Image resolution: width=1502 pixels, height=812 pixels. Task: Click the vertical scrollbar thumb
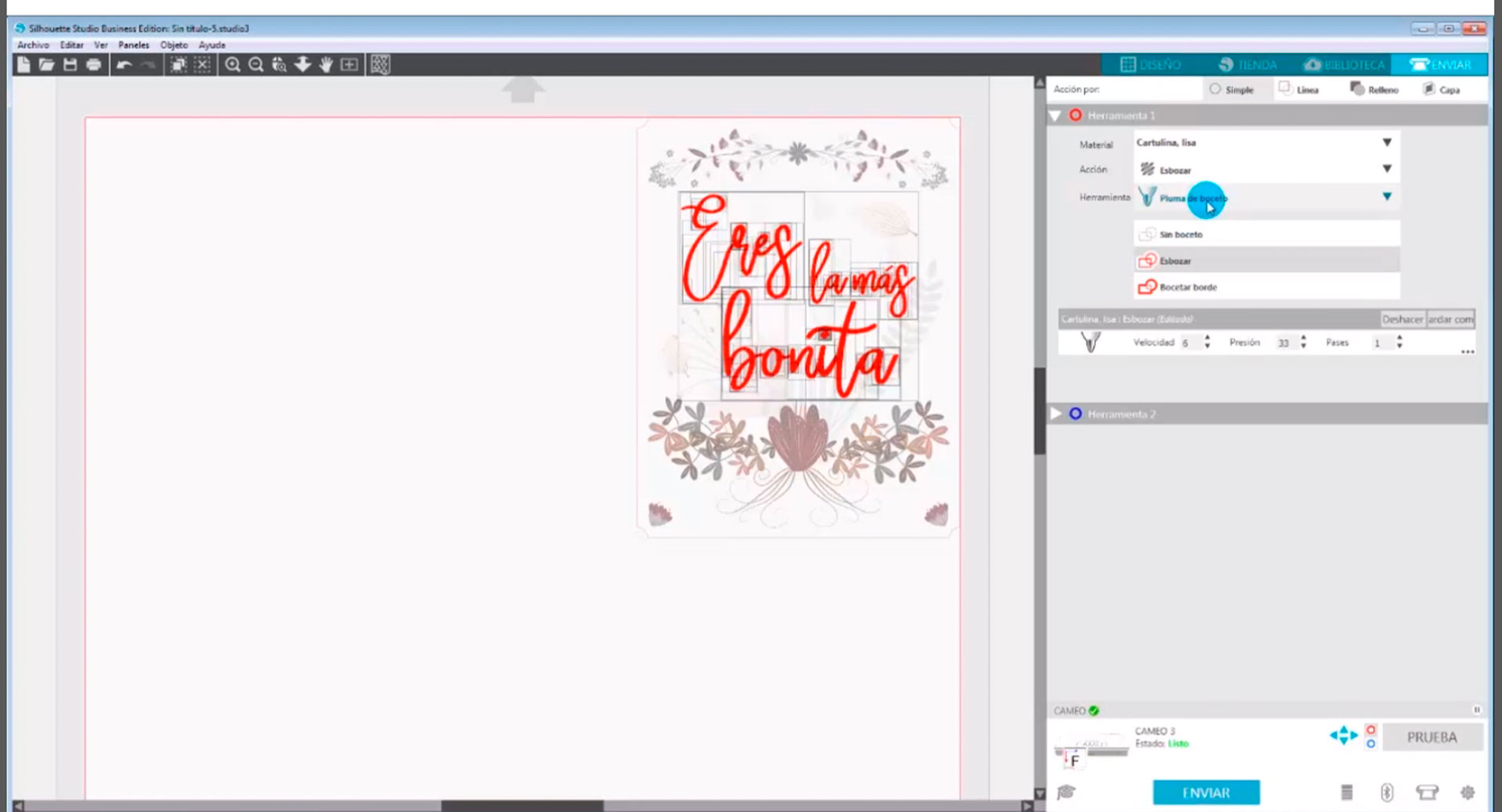(x=1040, y=411)
